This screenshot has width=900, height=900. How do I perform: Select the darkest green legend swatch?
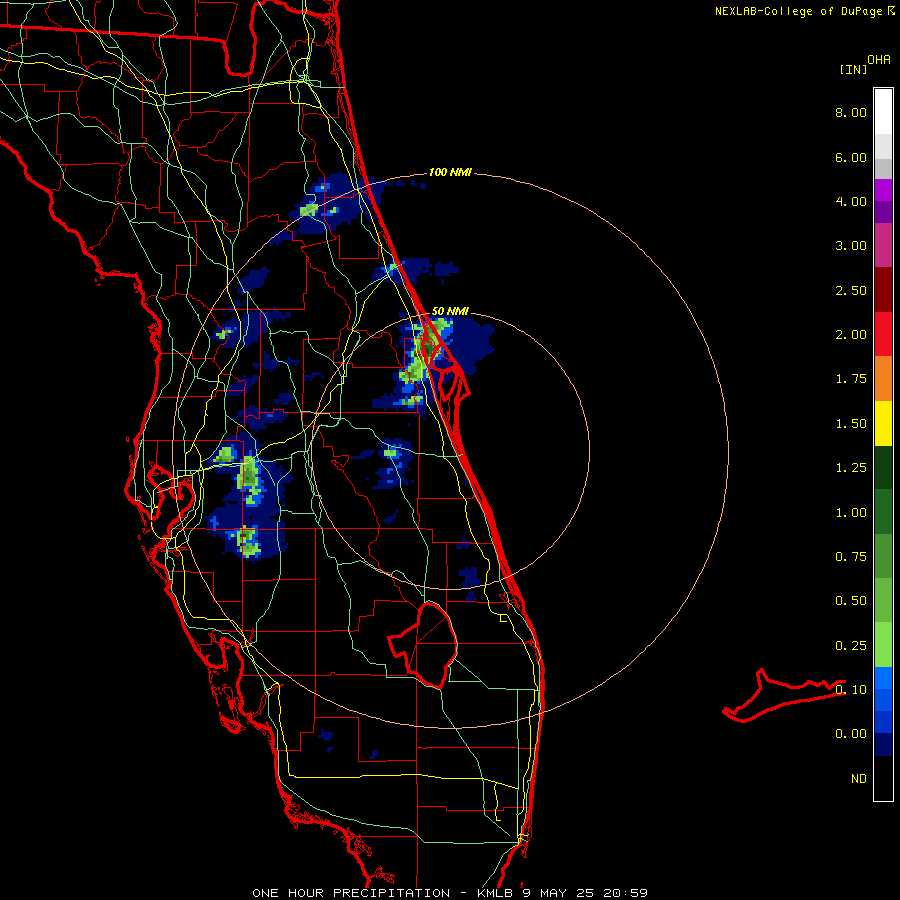[x=883, y=468]
